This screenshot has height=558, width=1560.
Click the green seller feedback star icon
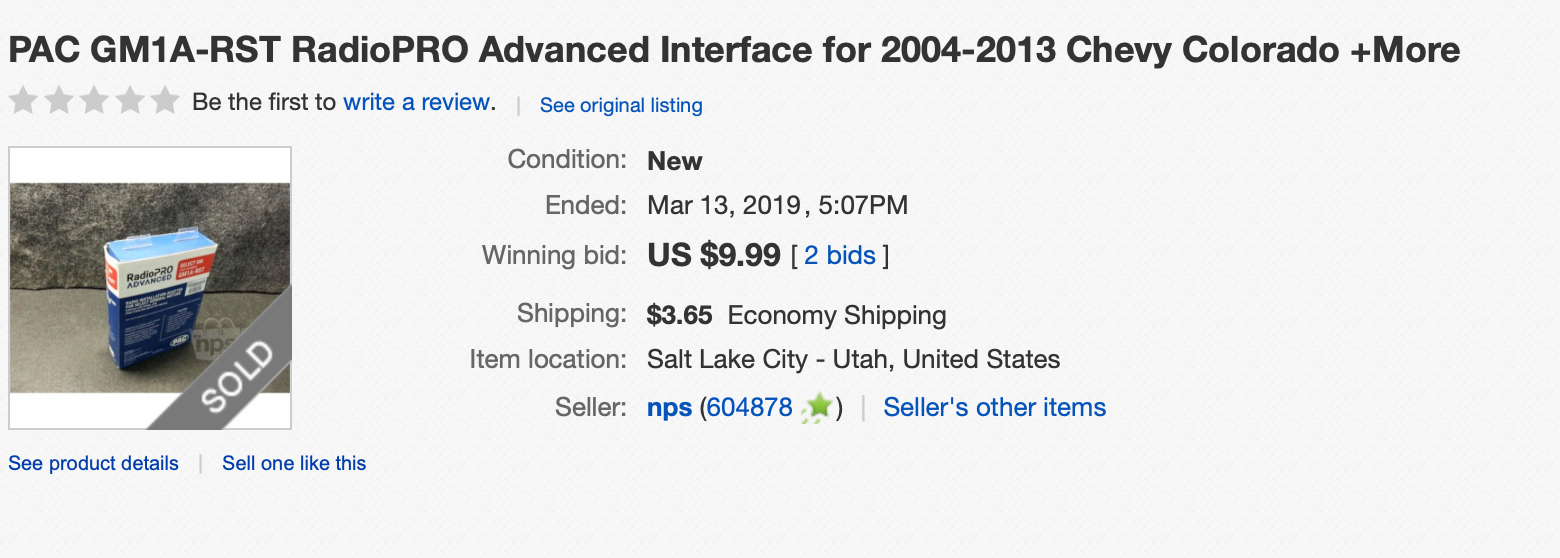pos(819,407)
